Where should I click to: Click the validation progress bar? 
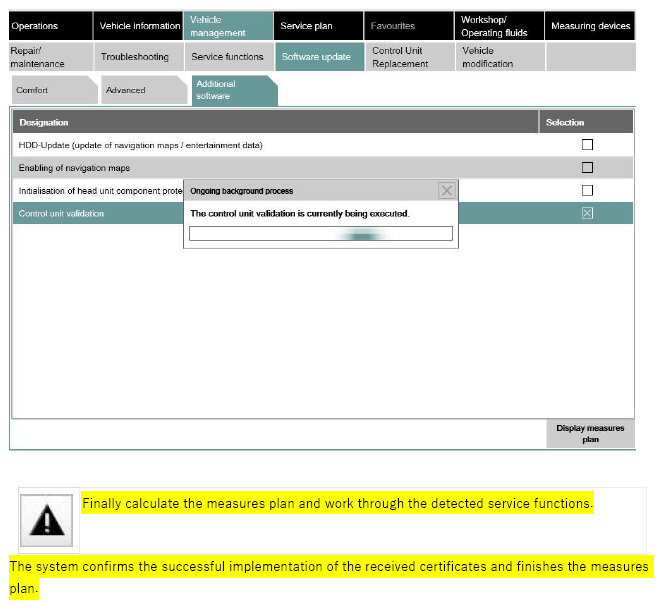pyautogui.click(x=320, y=234)
